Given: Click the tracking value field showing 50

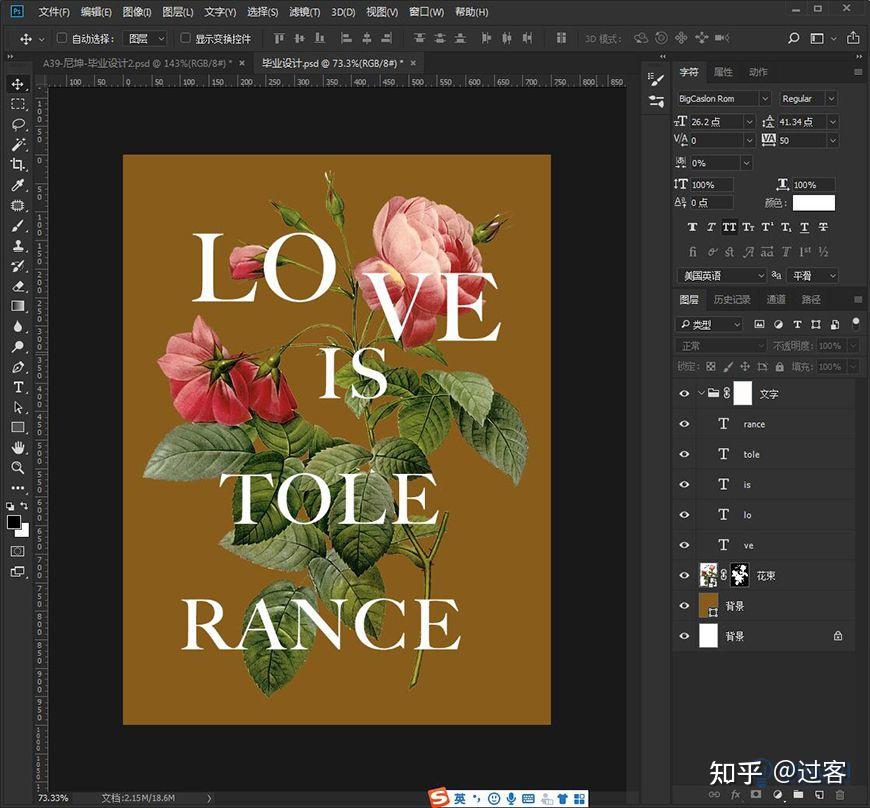Looking at the screenshot, I should pos(802,140).
